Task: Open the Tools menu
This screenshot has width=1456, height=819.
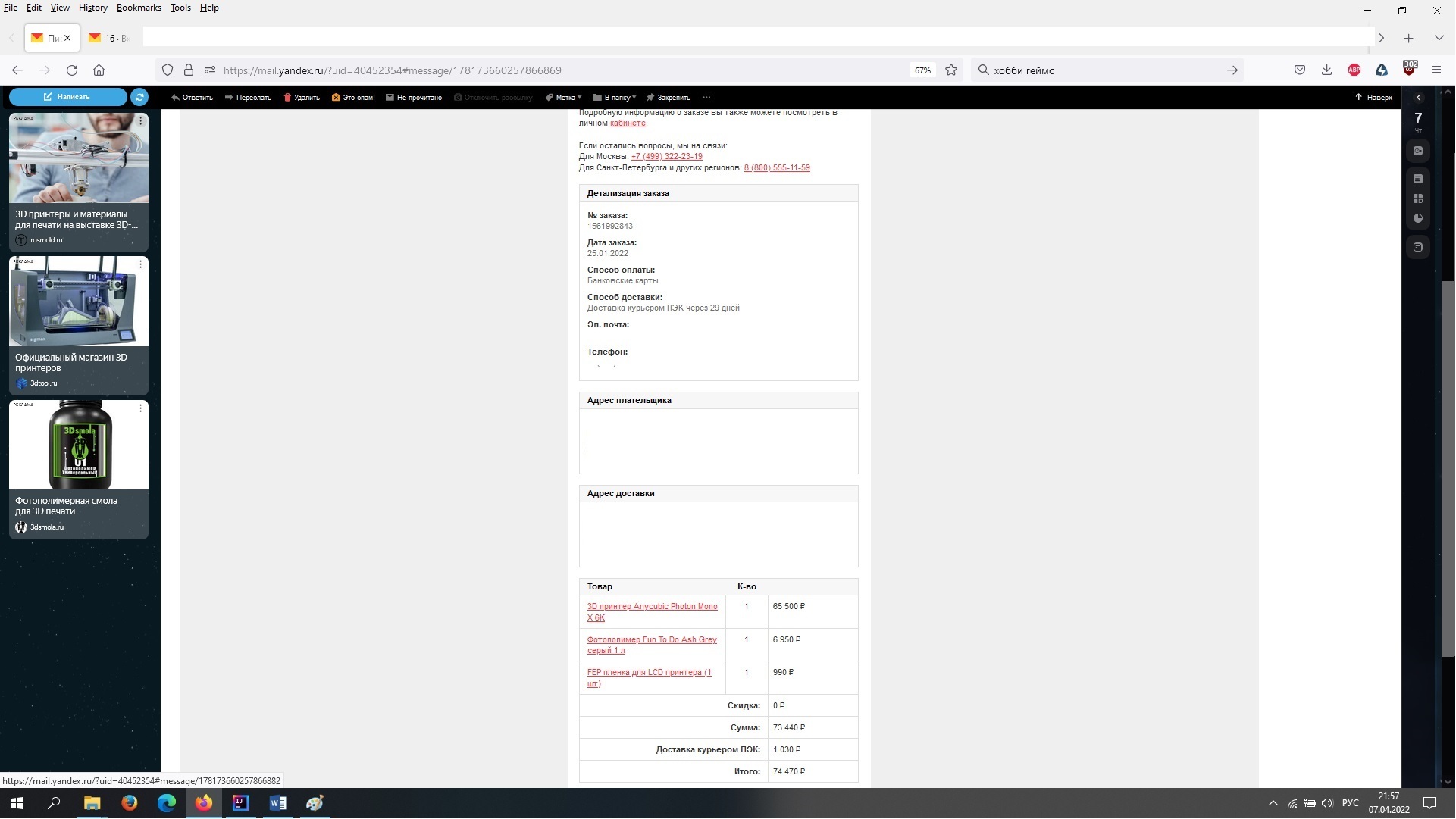Action: 180,8
